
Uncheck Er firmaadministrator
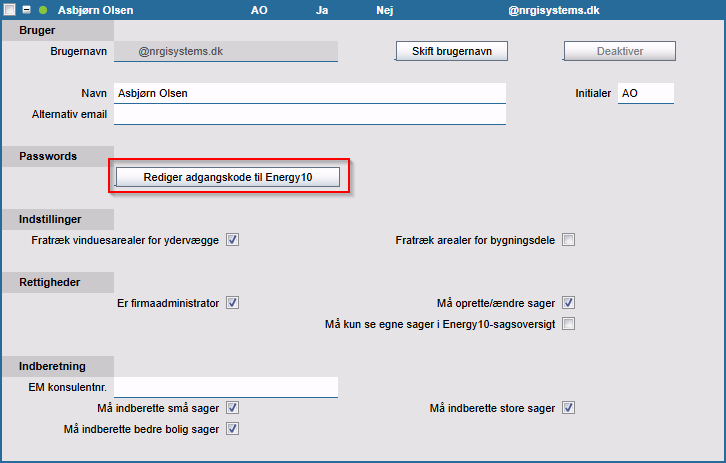232,303
